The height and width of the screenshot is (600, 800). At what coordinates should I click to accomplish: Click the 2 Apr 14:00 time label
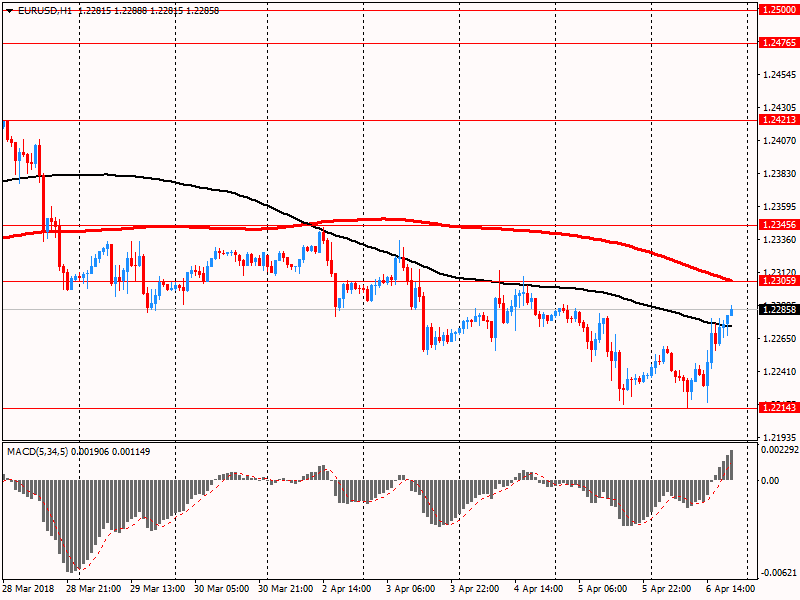[x=346, y=589]
